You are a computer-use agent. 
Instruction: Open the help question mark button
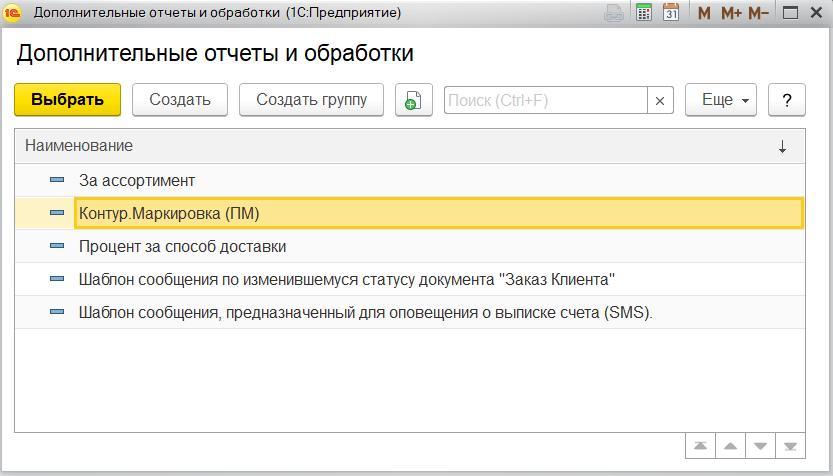coord(787,100)
